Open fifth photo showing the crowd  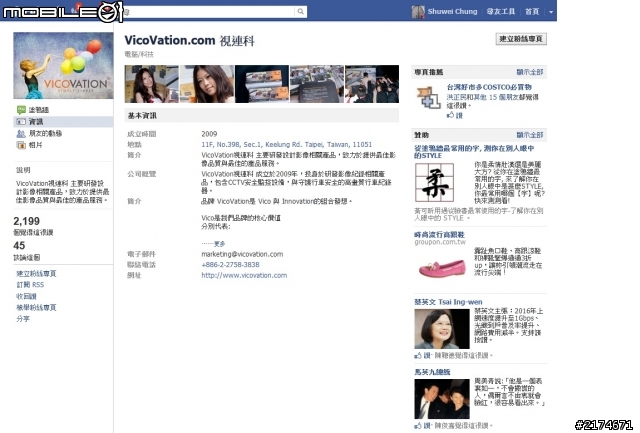(372, 84)
